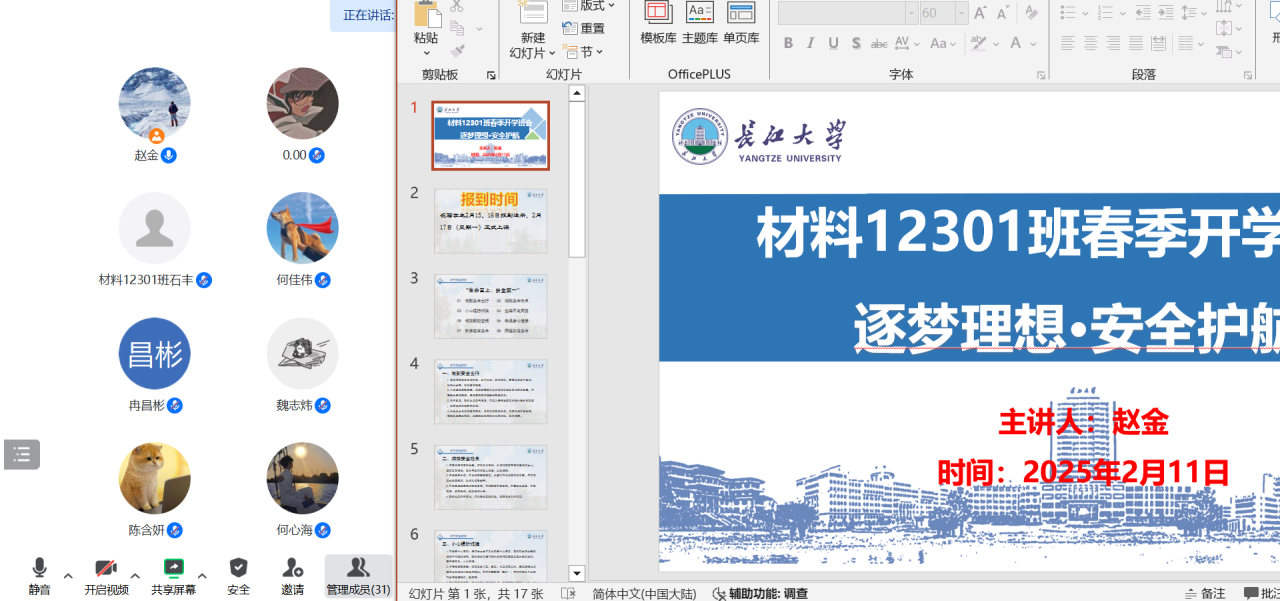Click the 重置 reset button
The height and width of the screenshot is (601, 1280).
point(584,29)
